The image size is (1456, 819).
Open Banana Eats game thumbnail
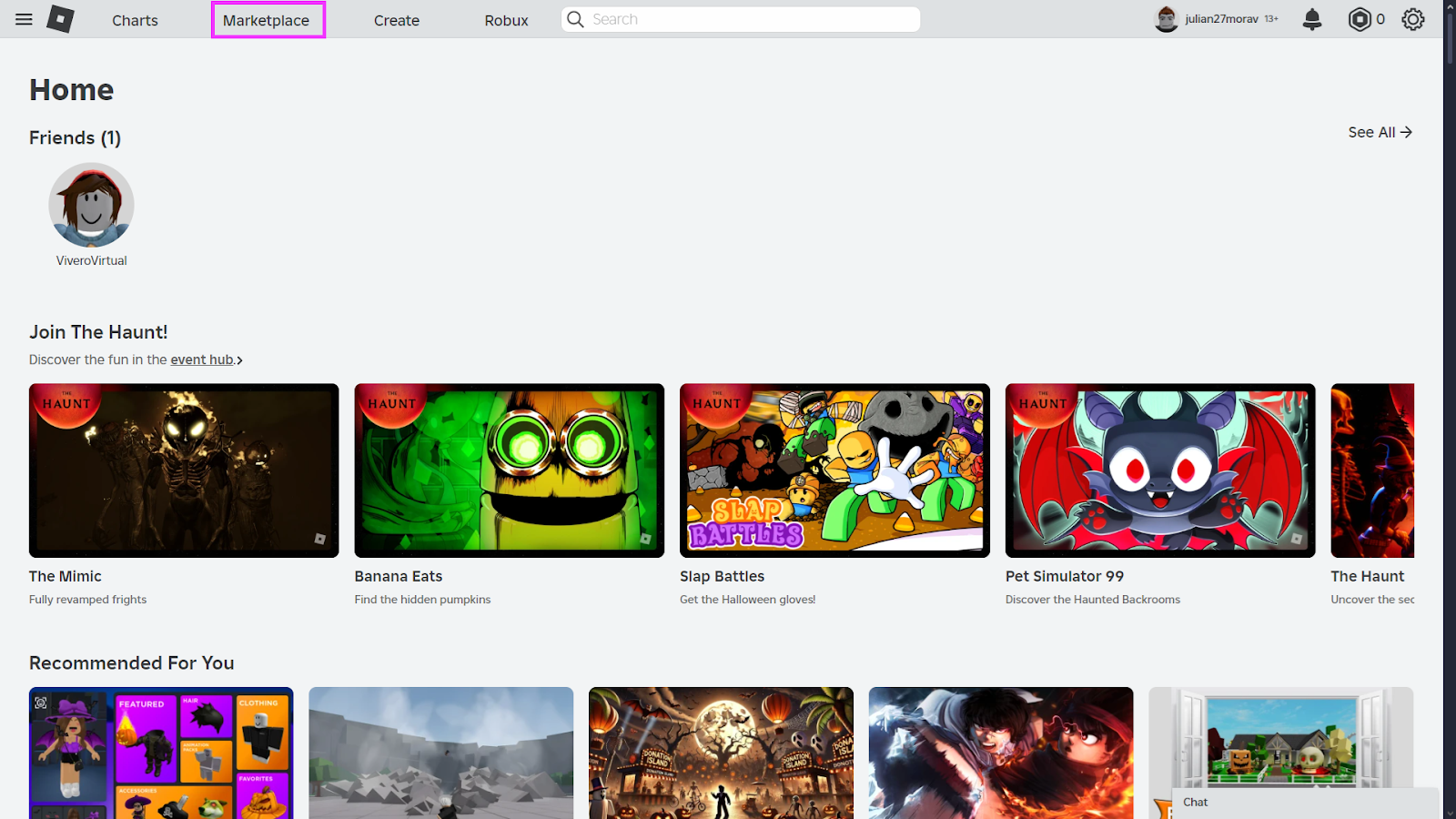coord(510,470)
